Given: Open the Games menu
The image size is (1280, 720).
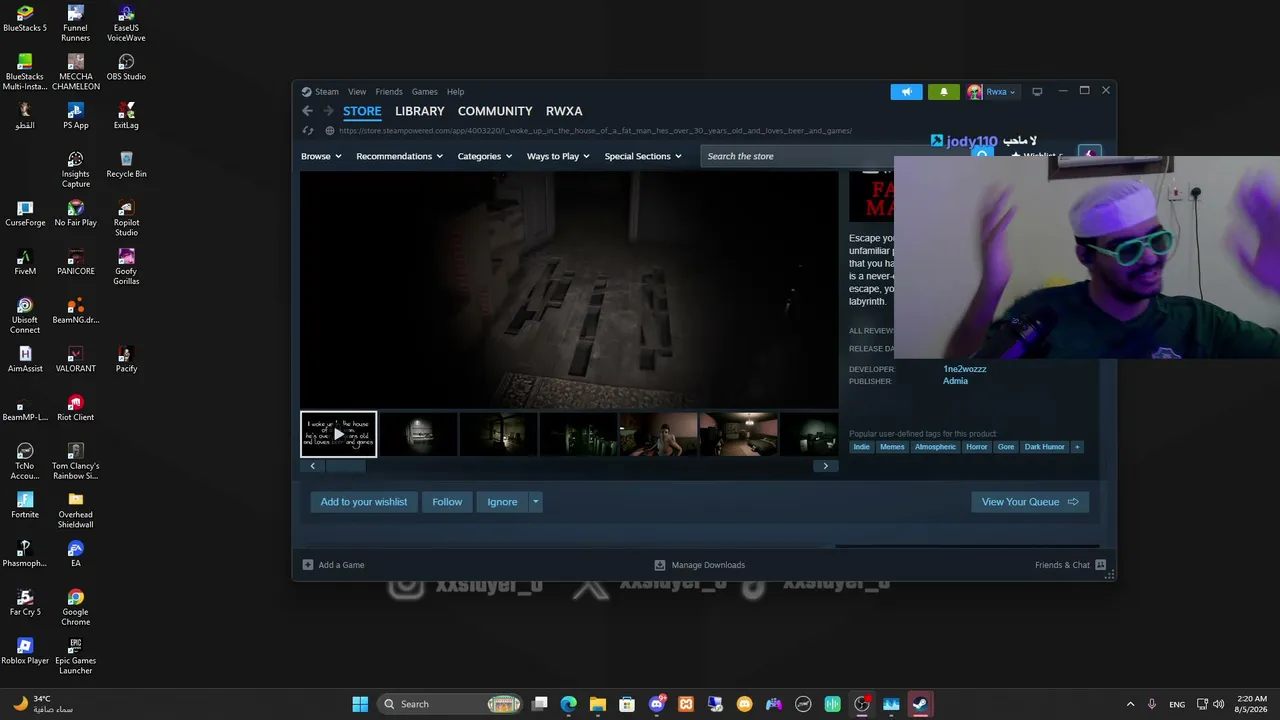Looking at the screenshot, I should click(425, 92).
